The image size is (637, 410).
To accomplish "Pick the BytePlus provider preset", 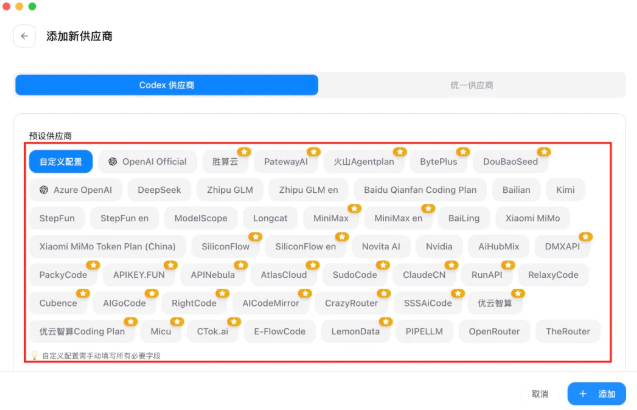I will pyautogui.click(x=439, y=162).
